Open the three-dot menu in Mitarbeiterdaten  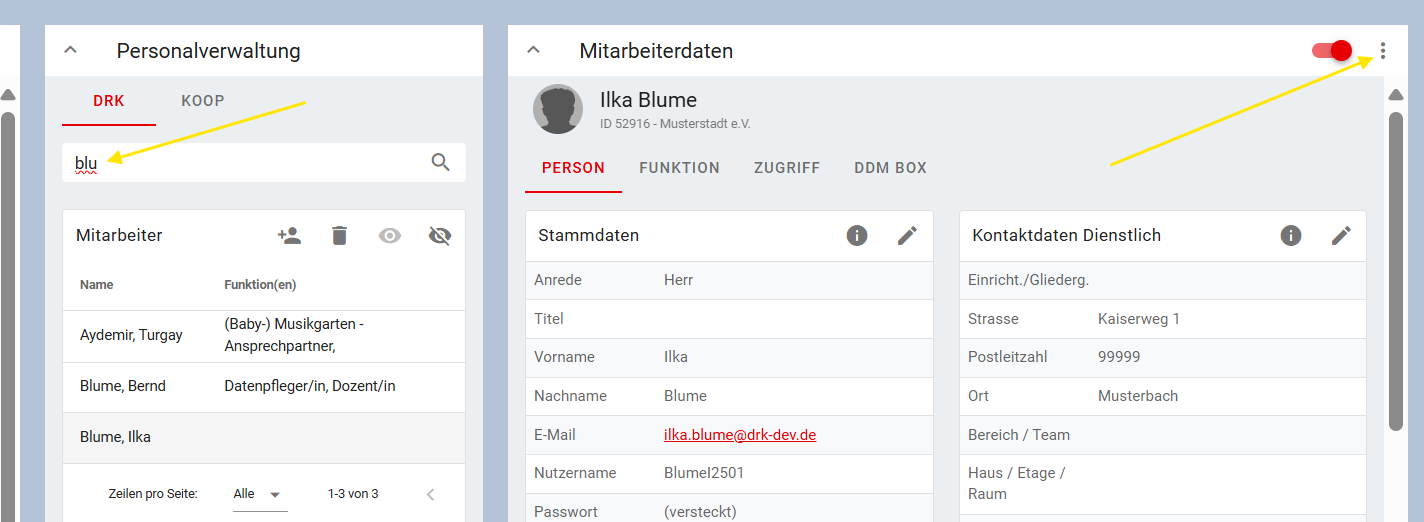click(1383, 50)
